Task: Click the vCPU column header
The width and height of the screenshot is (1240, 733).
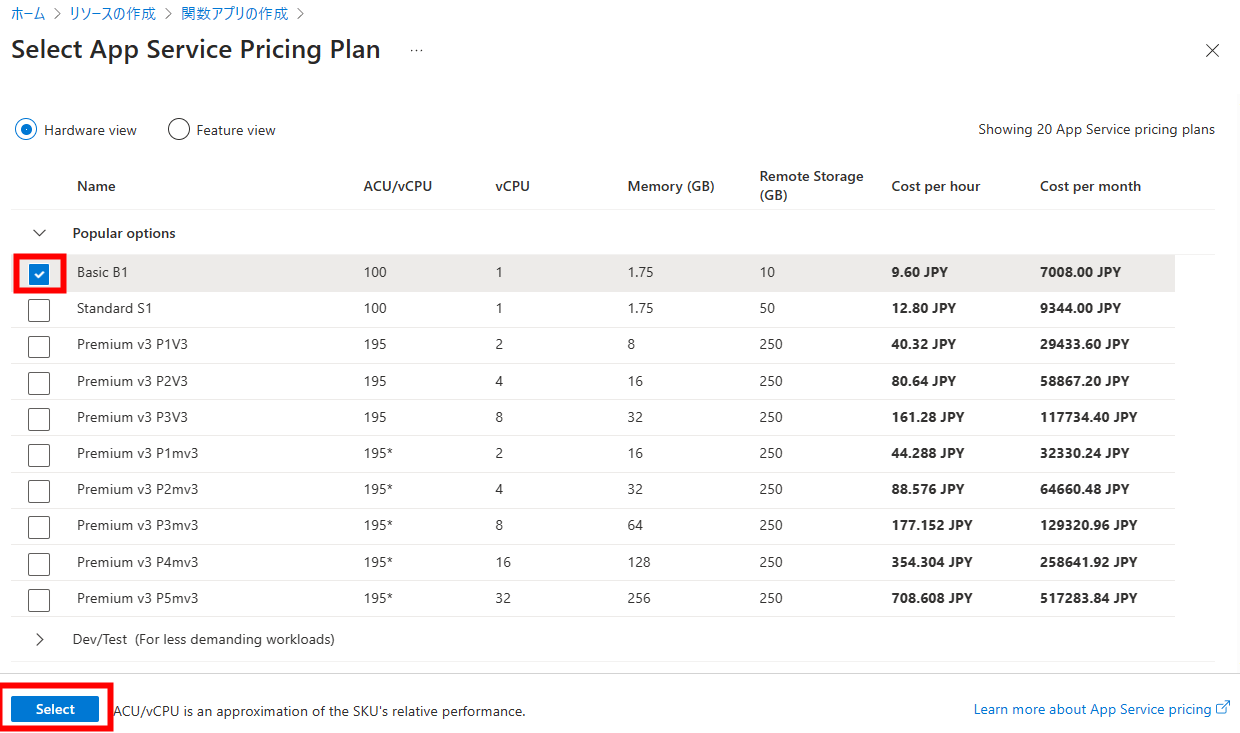Action: [x=512, y=186]
